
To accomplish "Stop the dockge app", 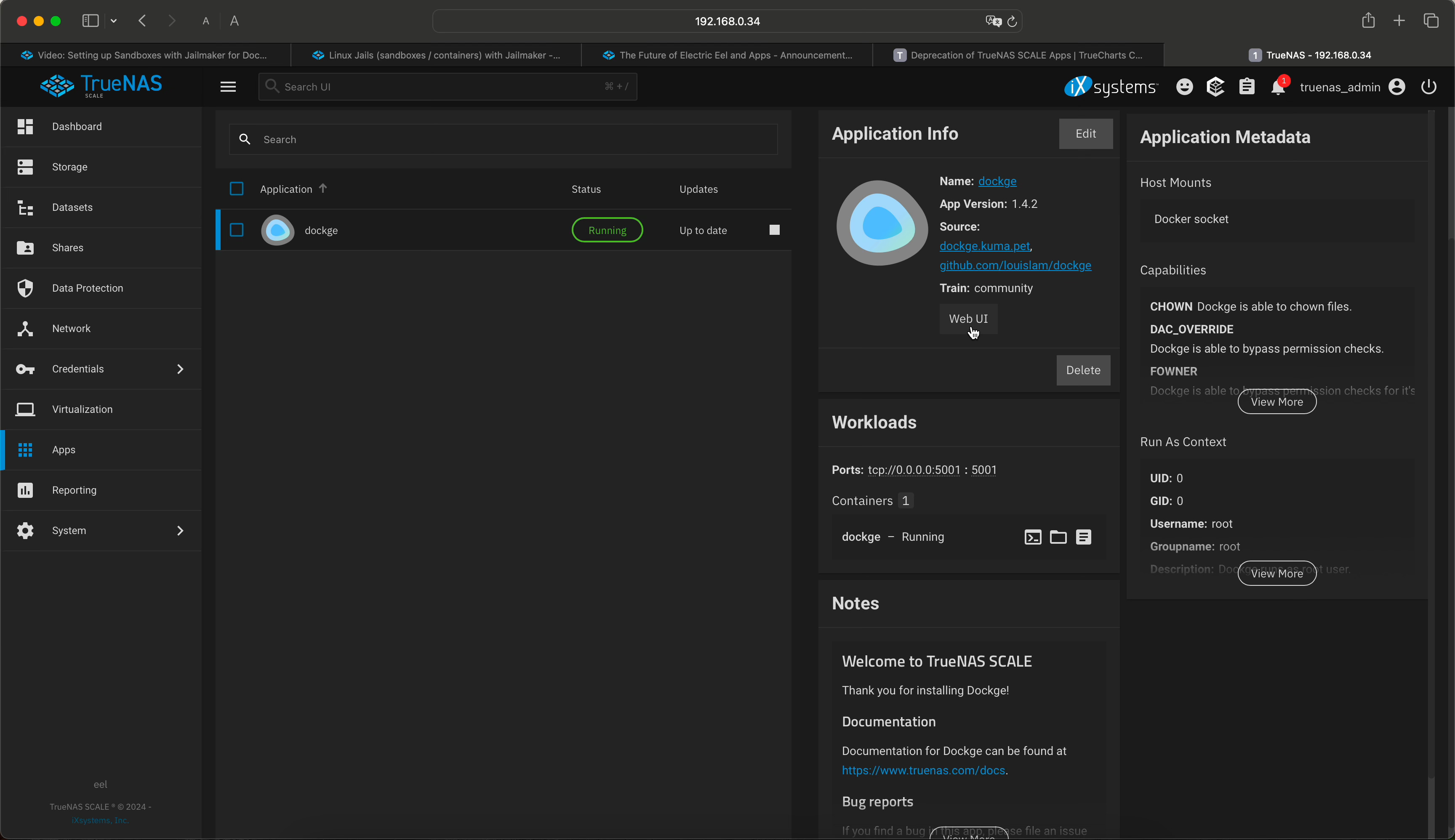I will click(775, 230).
